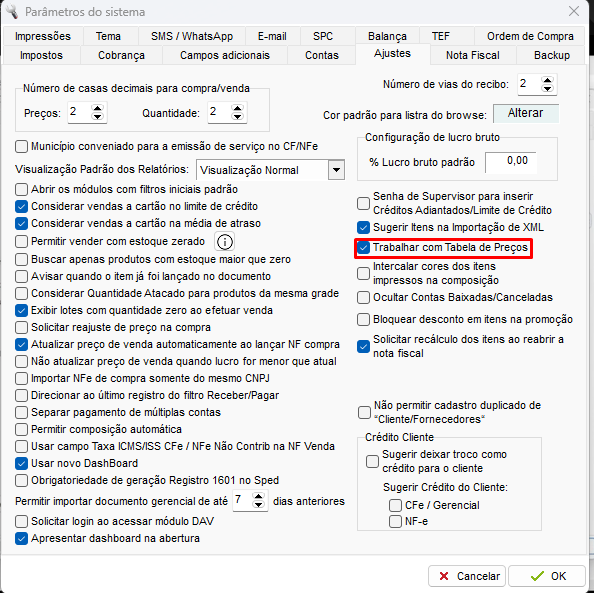Image resolution: width=594 pixels, height=593 pixels.
Task: Enable Permitir vender com estoque zerado
Action: point(21,241)
